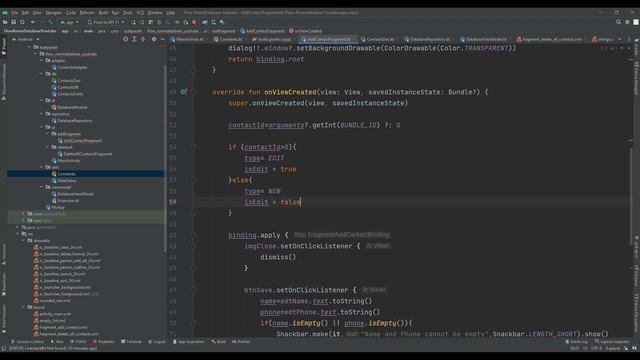Hide the project panel with minus icon
Screen dimensions: 640x360
(x=162, y=39)
